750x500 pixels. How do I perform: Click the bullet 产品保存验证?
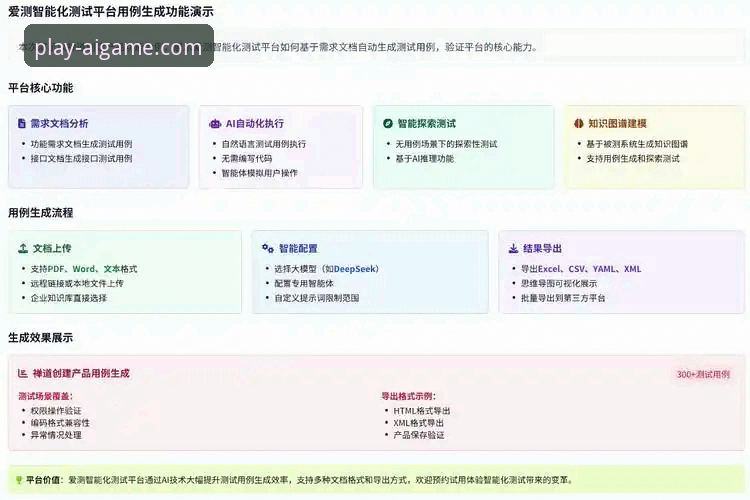coord(419,435)
